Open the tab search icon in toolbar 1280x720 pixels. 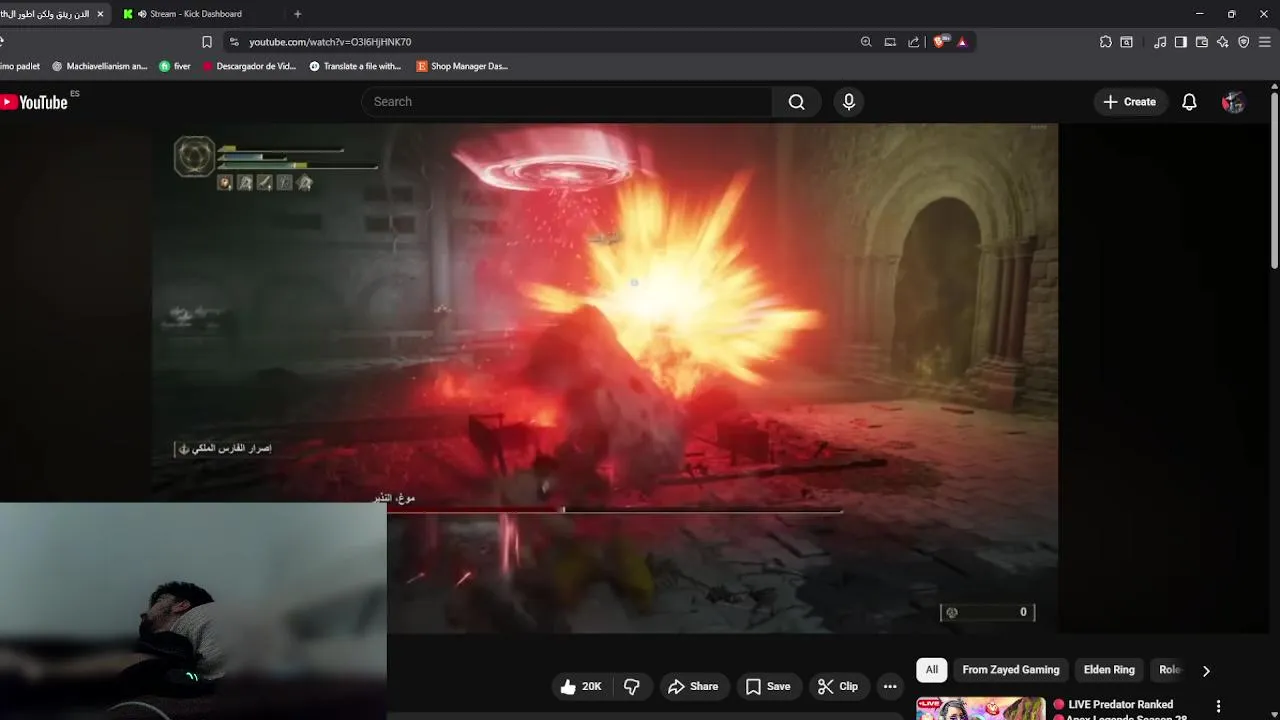click(x=1127, y=42)
